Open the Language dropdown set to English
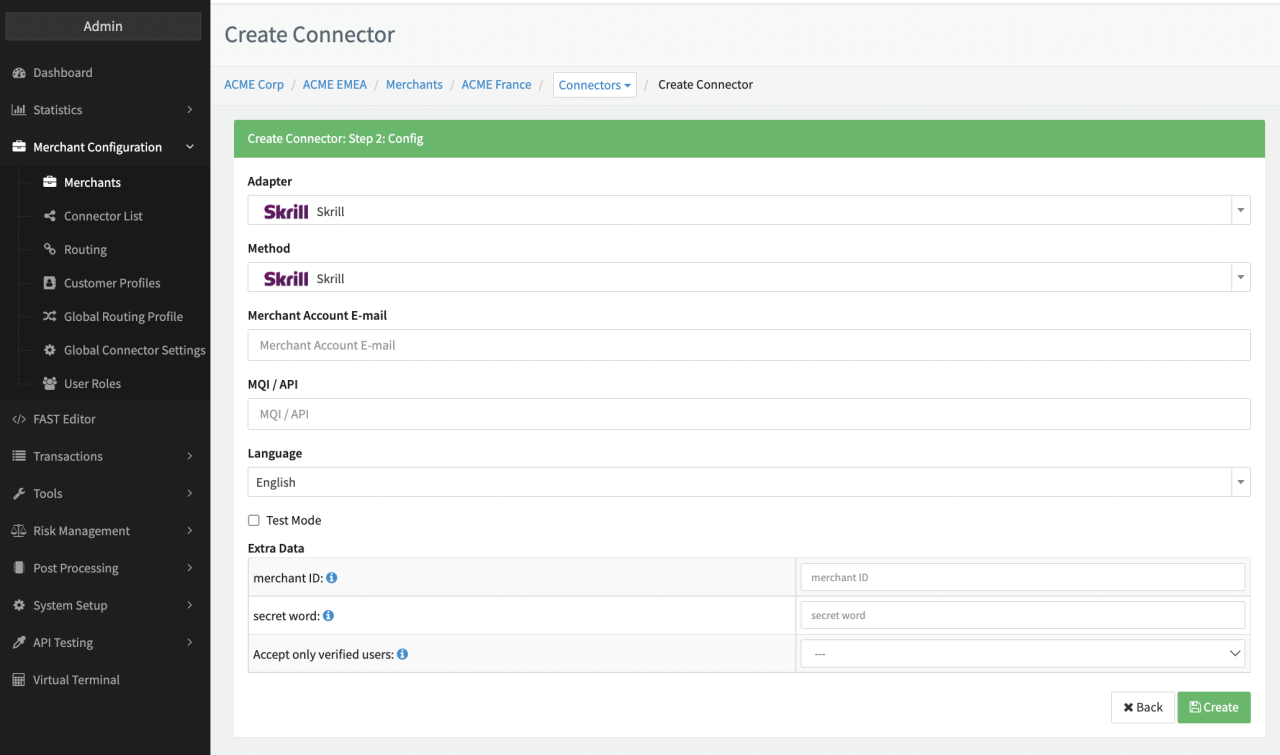This screenshot has height=755, width=1280. [x=748, y=482]
